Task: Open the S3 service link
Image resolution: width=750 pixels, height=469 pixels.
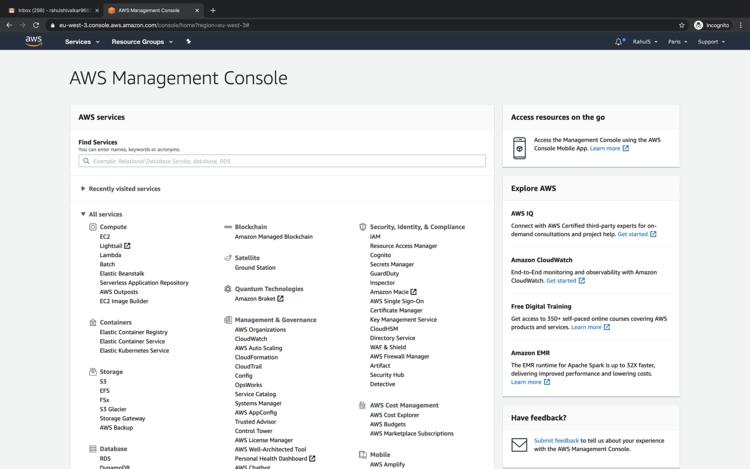Action: pos(103,382)
